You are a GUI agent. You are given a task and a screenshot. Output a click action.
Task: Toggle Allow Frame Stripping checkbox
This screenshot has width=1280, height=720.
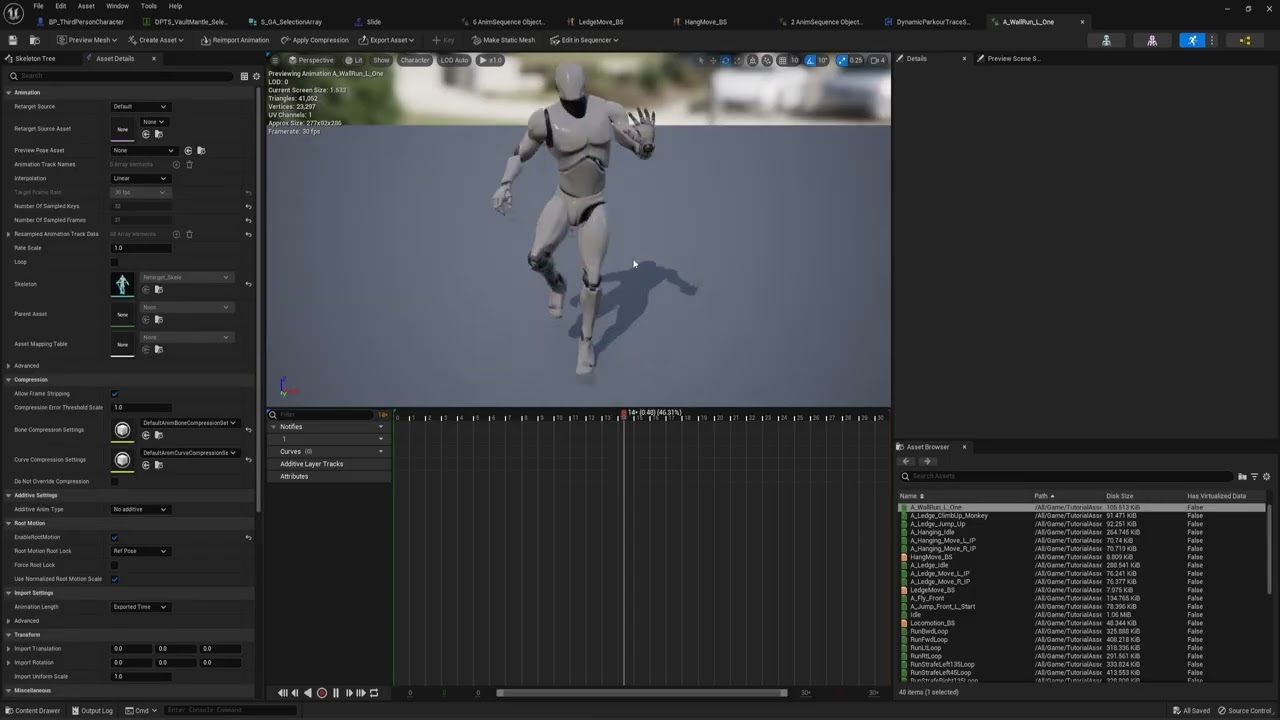[x=114, y=394]
